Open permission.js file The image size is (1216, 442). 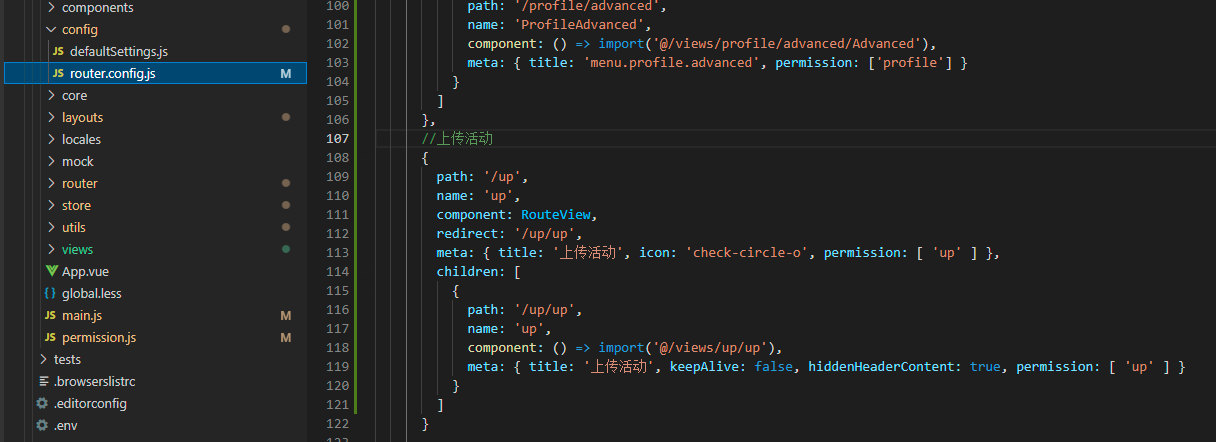coord(99,337)
